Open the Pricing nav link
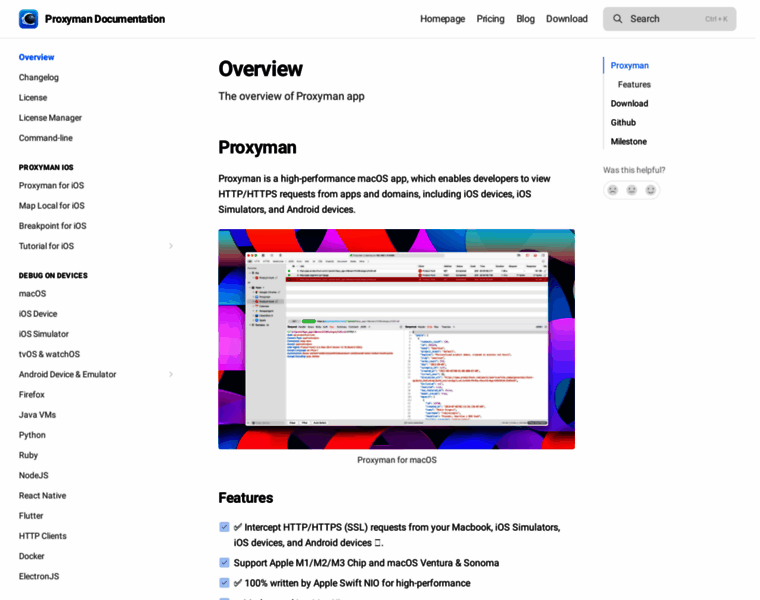Viewport: 760px width, 600px height. coord(491,19)
